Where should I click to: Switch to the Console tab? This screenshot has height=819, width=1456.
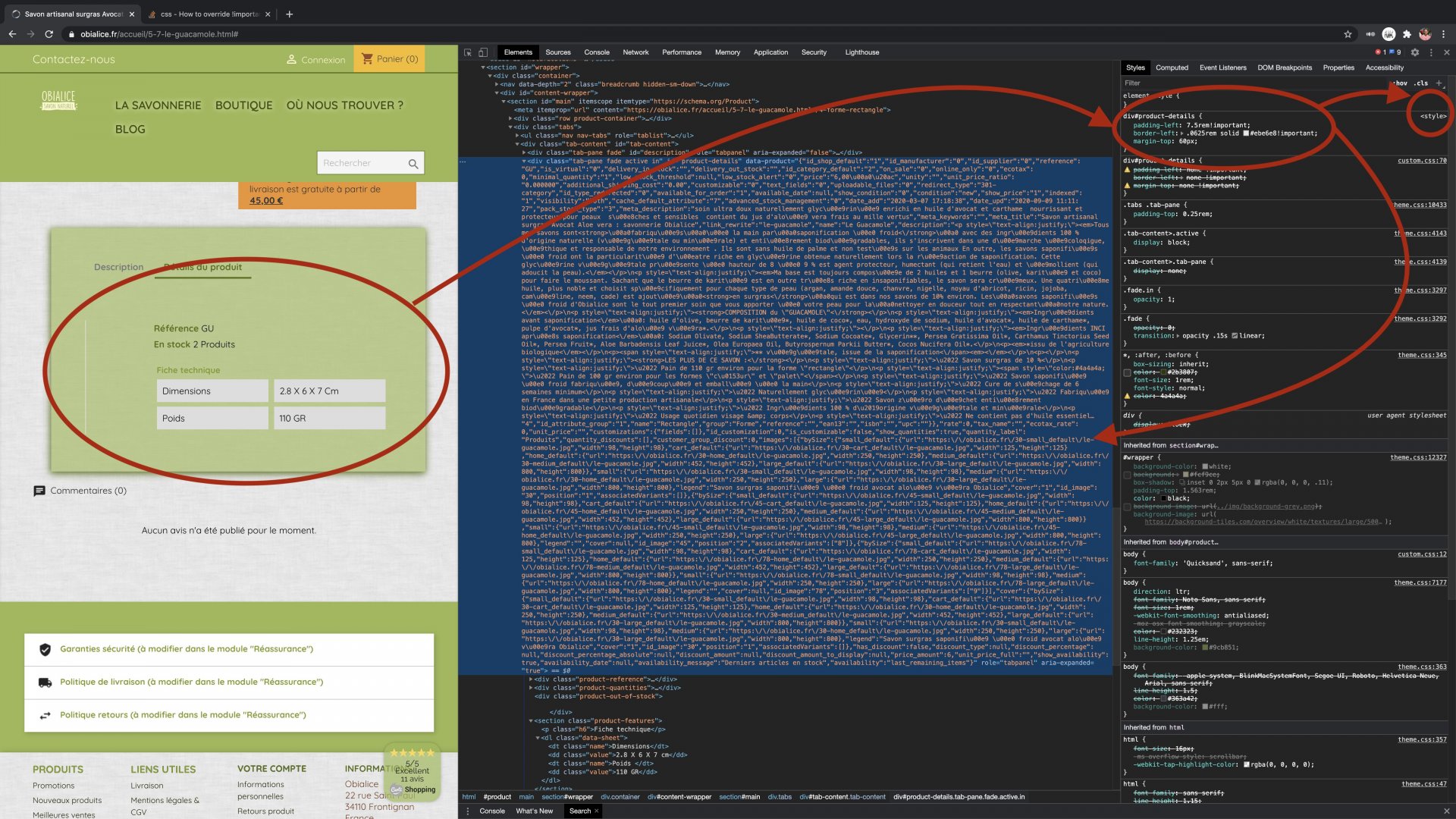tap(597, 52)
